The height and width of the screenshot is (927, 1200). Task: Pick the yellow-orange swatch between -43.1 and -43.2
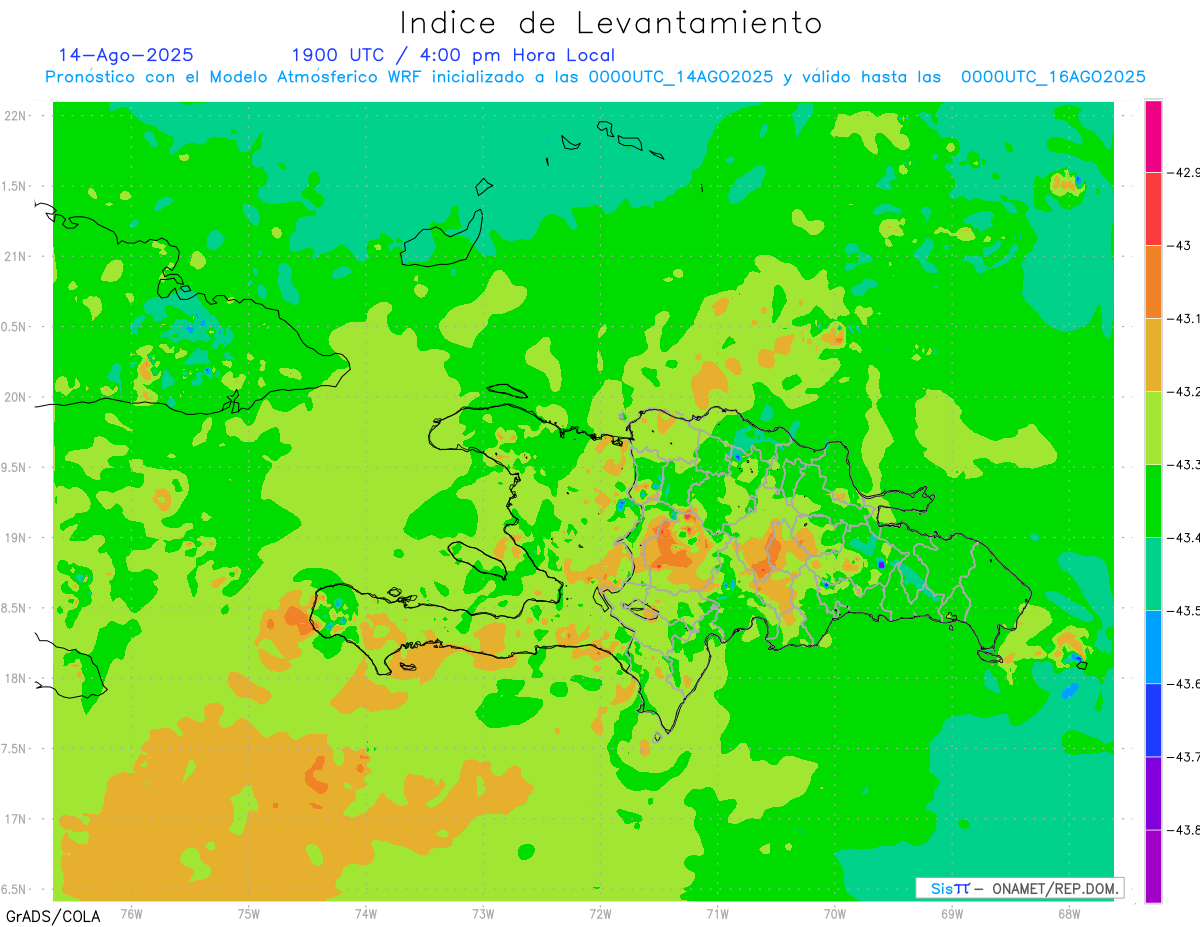(1153, 355)
